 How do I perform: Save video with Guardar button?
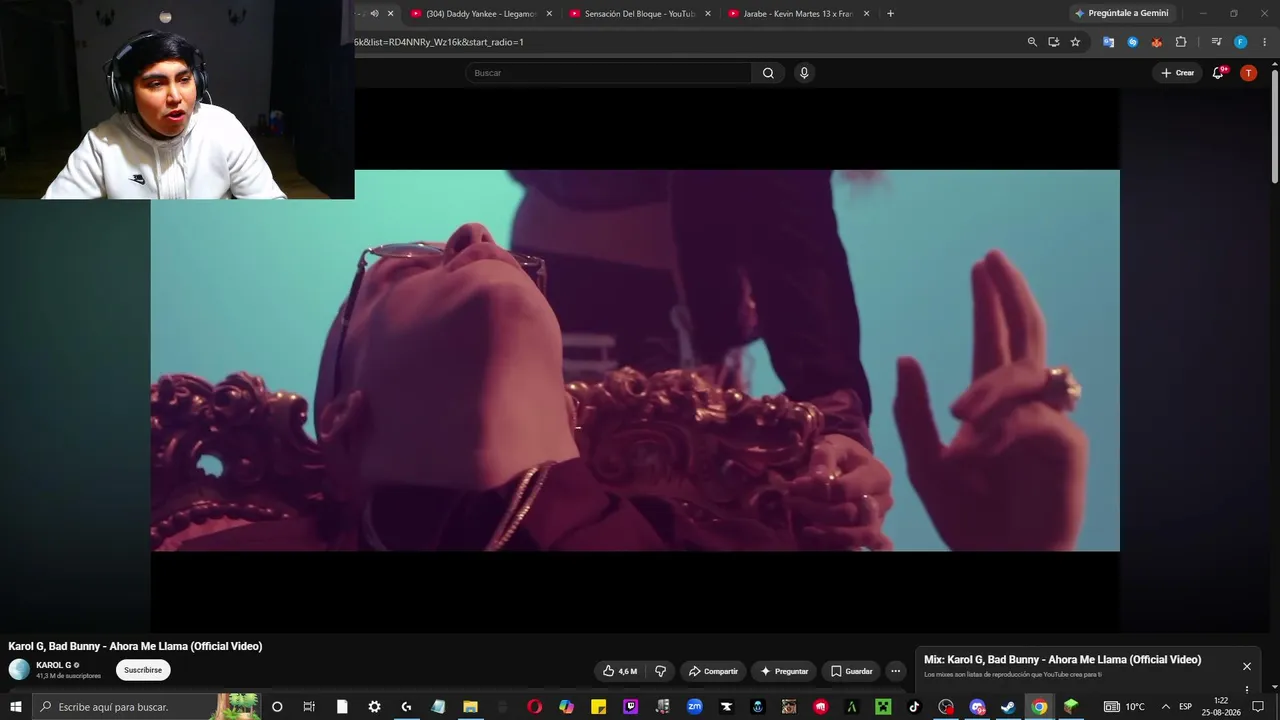(x=851, y=671)
